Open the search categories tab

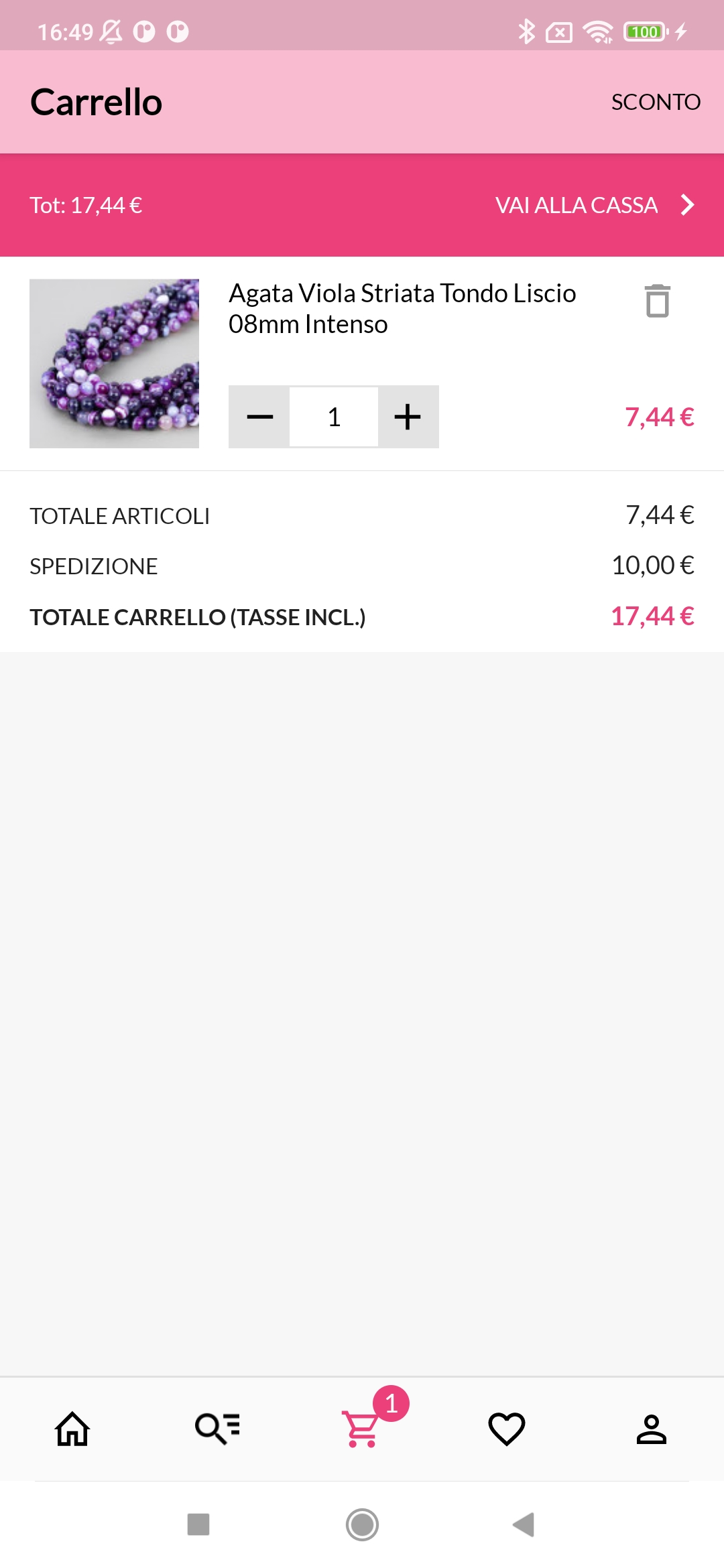tap(217, 1429)
